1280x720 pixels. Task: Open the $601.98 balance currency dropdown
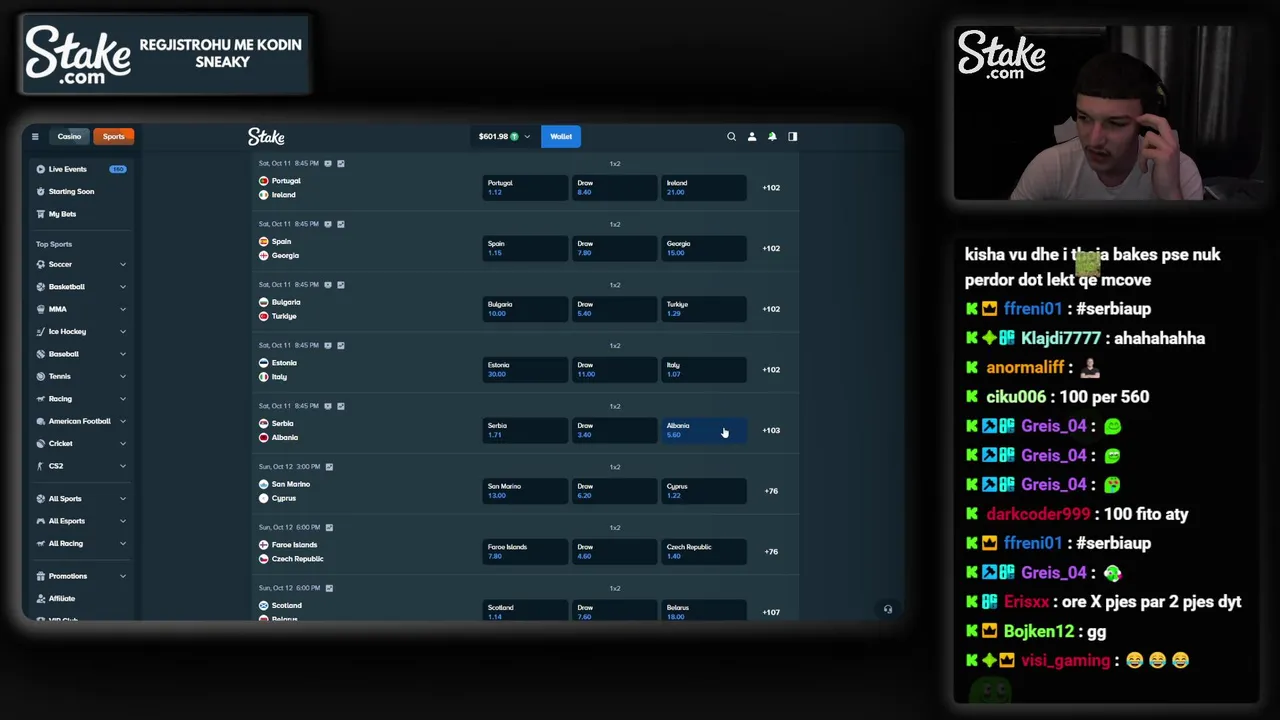tap(505, 136)
